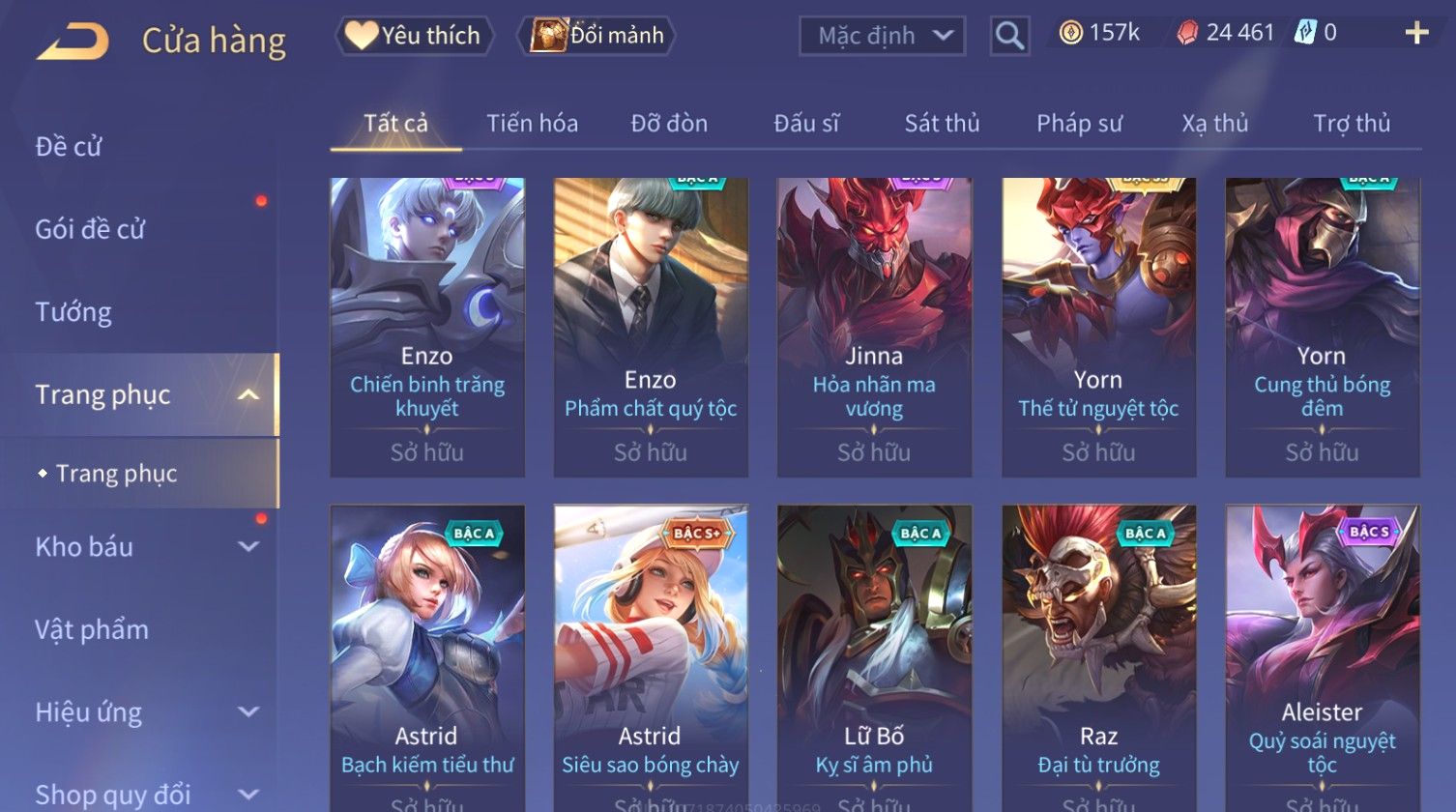Viewport: 1456px width, 812px height.
Task: Open Tướng in the left sidebar
Action: pos(73,312)
